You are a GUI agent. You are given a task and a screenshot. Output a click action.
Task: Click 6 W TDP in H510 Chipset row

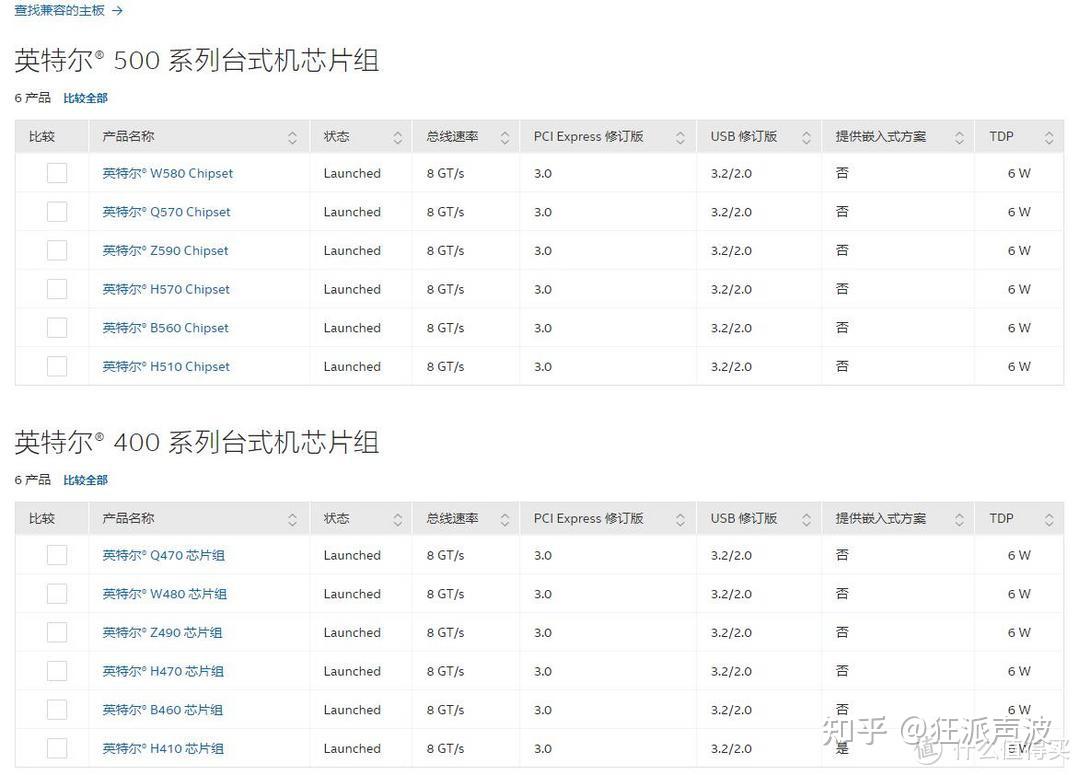pyautogui.click(x=1019, y=366)
